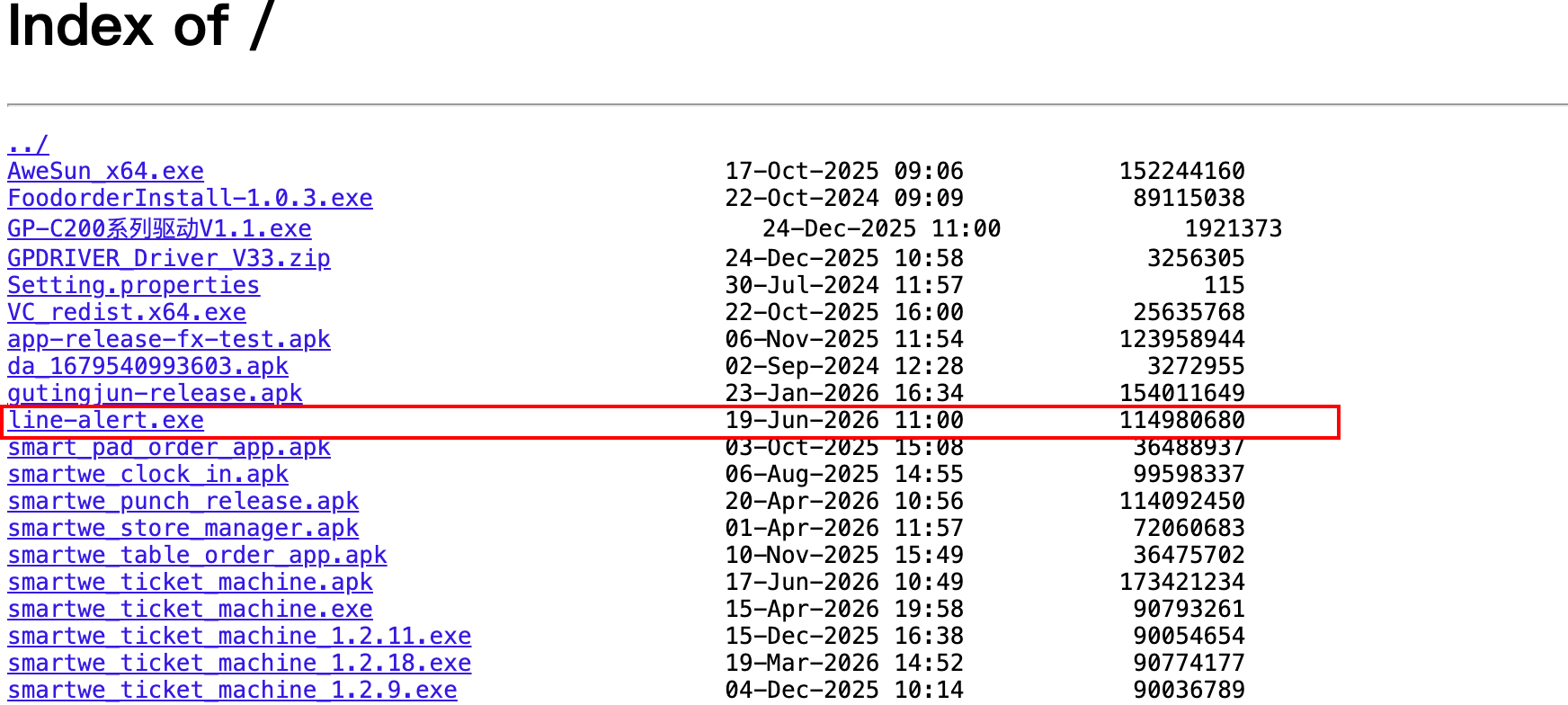This screenshot has height=705, width=1568.
Task: Download highlighted line-alert.exe file
Action: pos(107,420)
